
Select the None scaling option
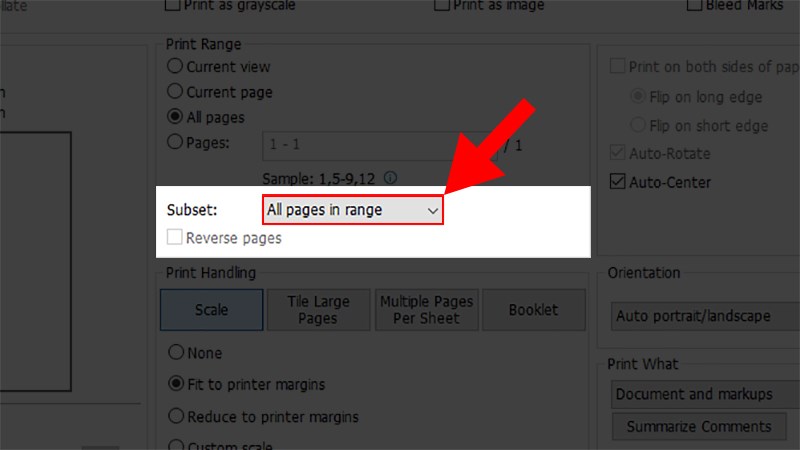click(176, 352)
